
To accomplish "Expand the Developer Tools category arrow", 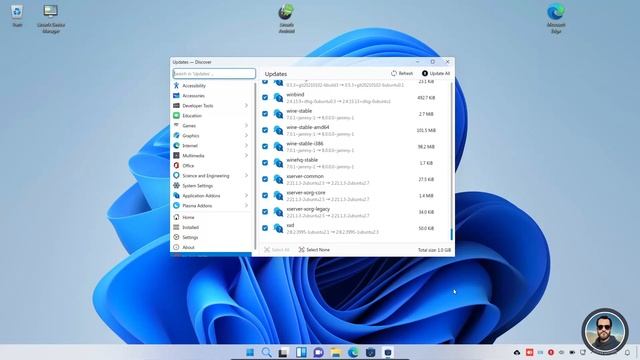I will point(246,106).
